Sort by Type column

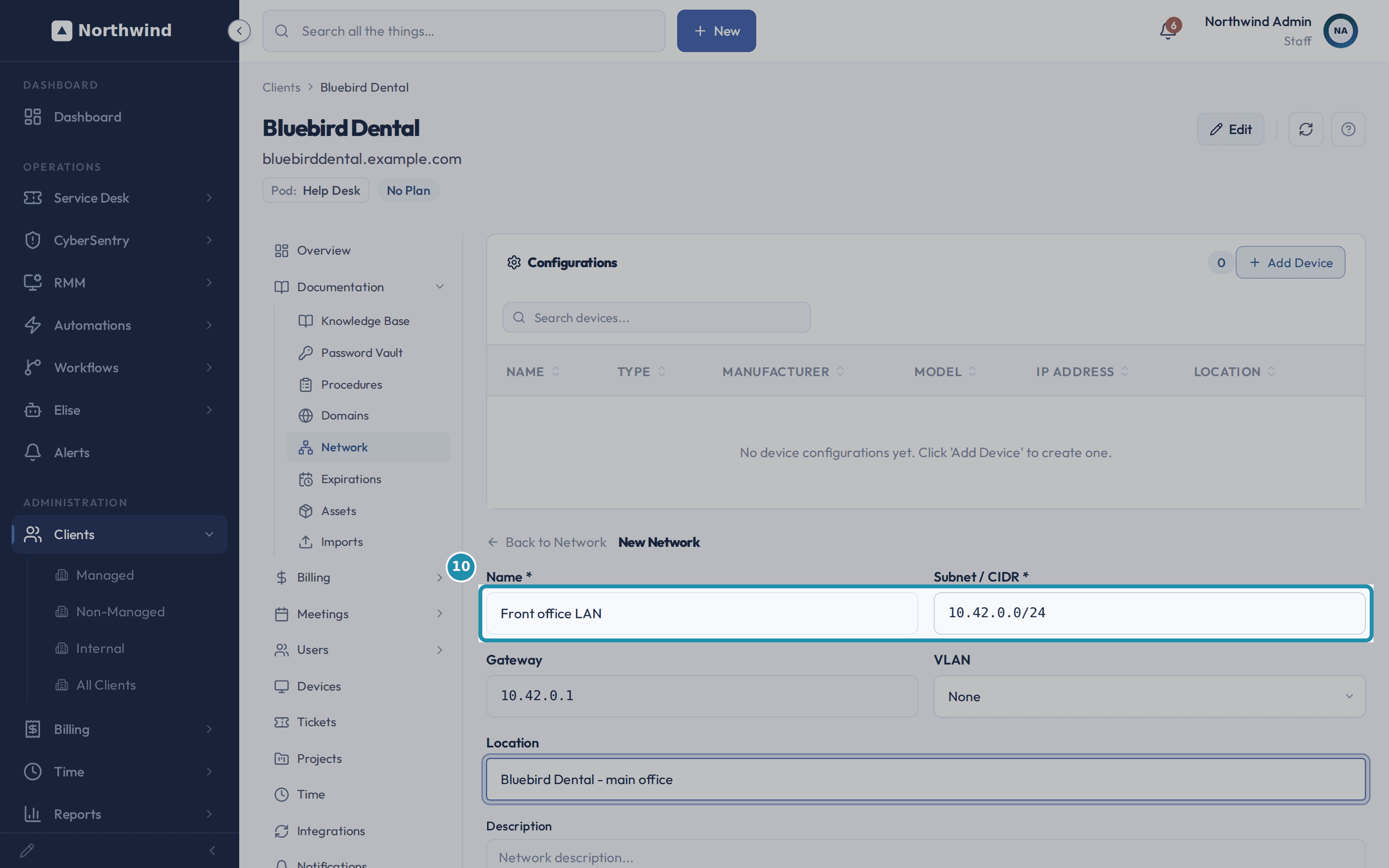point(641,371)
